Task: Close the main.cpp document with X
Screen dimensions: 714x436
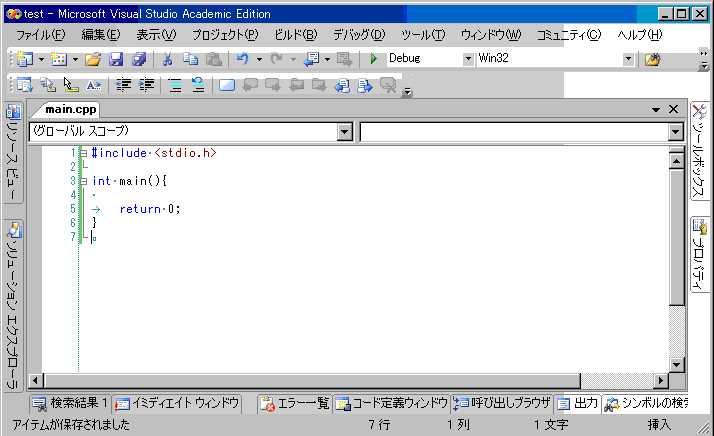Action: [673, 109]
